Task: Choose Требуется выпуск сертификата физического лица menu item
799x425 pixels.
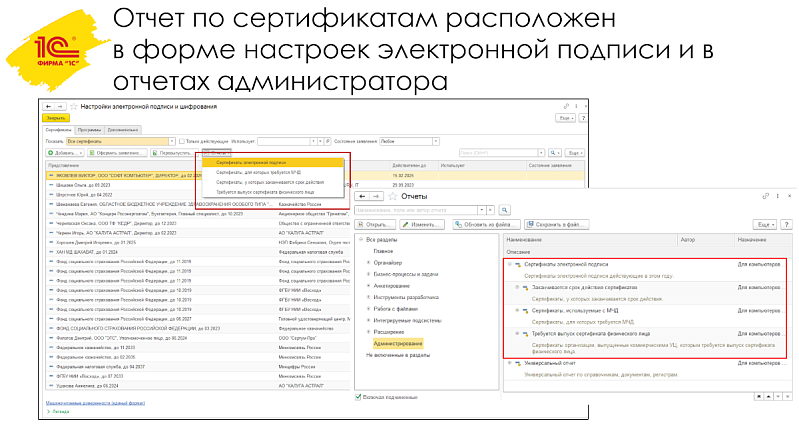Action: (273, 192)
